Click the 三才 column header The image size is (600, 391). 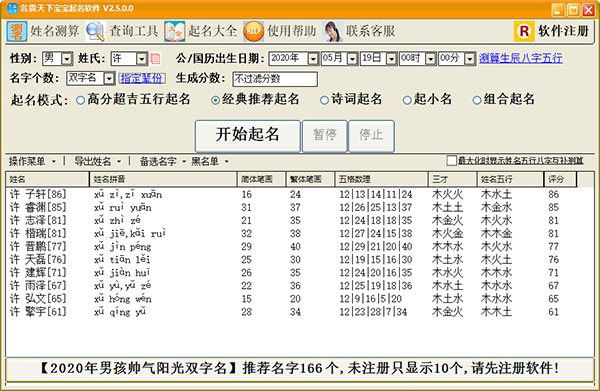(x=453, y=179)
